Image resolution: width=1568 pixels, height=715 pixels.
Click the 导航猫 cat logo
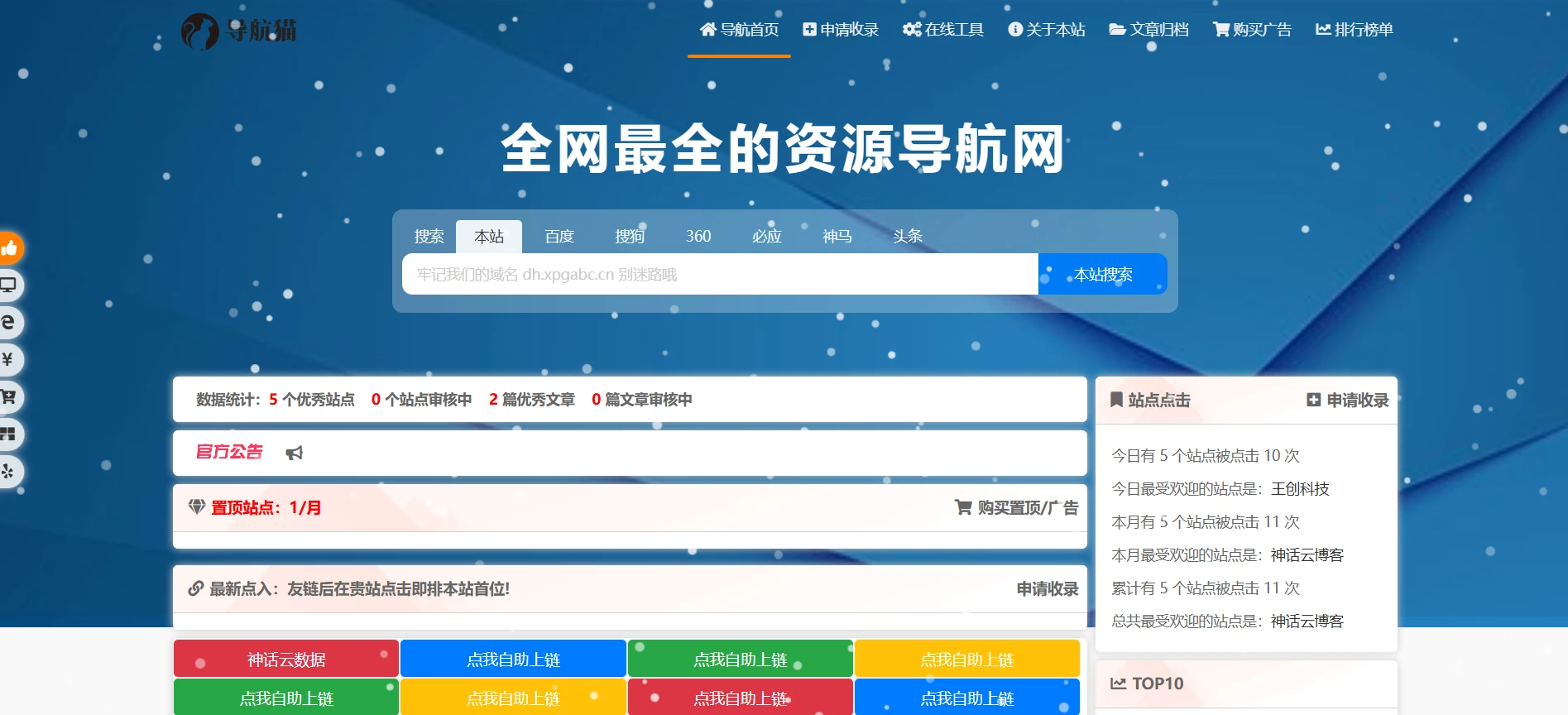tap(238, 31)
